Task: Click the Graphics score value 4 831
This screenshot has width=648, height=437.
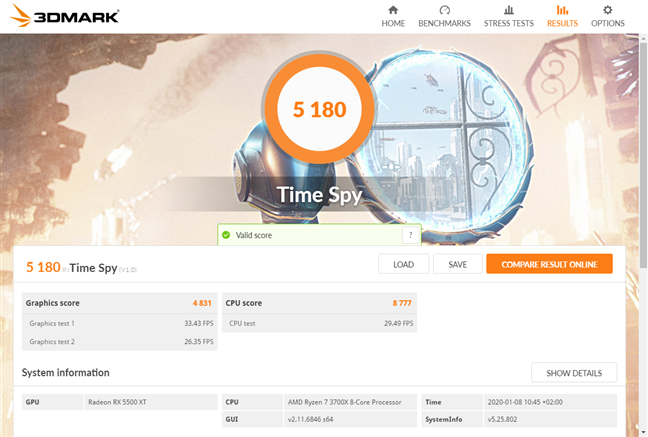Action: point(202,303)
